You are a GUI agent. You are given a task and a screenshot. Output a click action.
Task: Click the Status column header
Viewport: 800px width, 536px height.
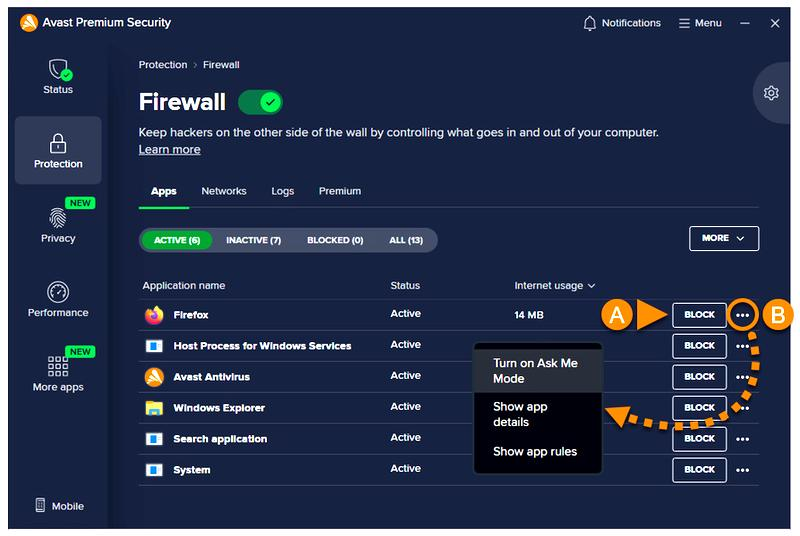tap(405, 286)
